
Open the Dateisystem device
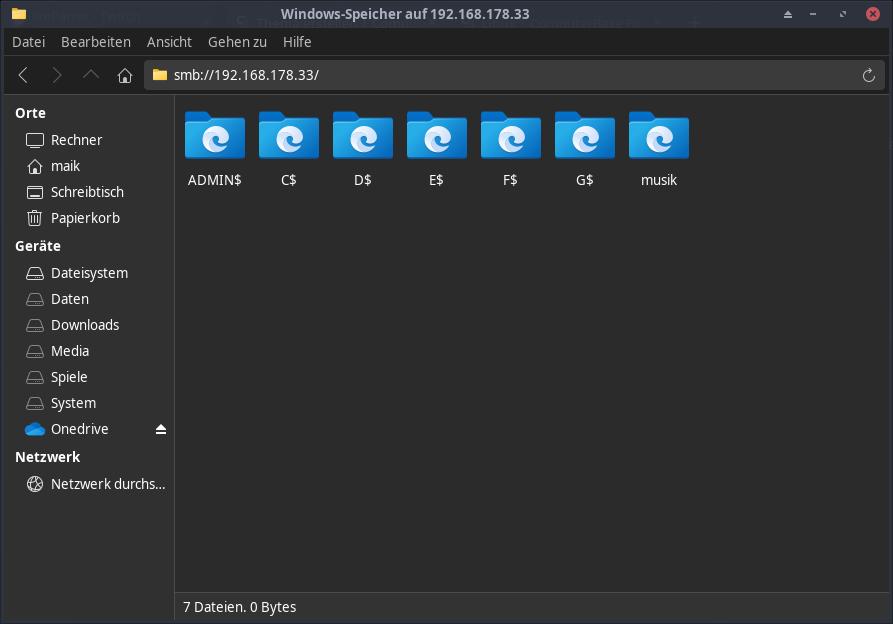tap(90, 273)
